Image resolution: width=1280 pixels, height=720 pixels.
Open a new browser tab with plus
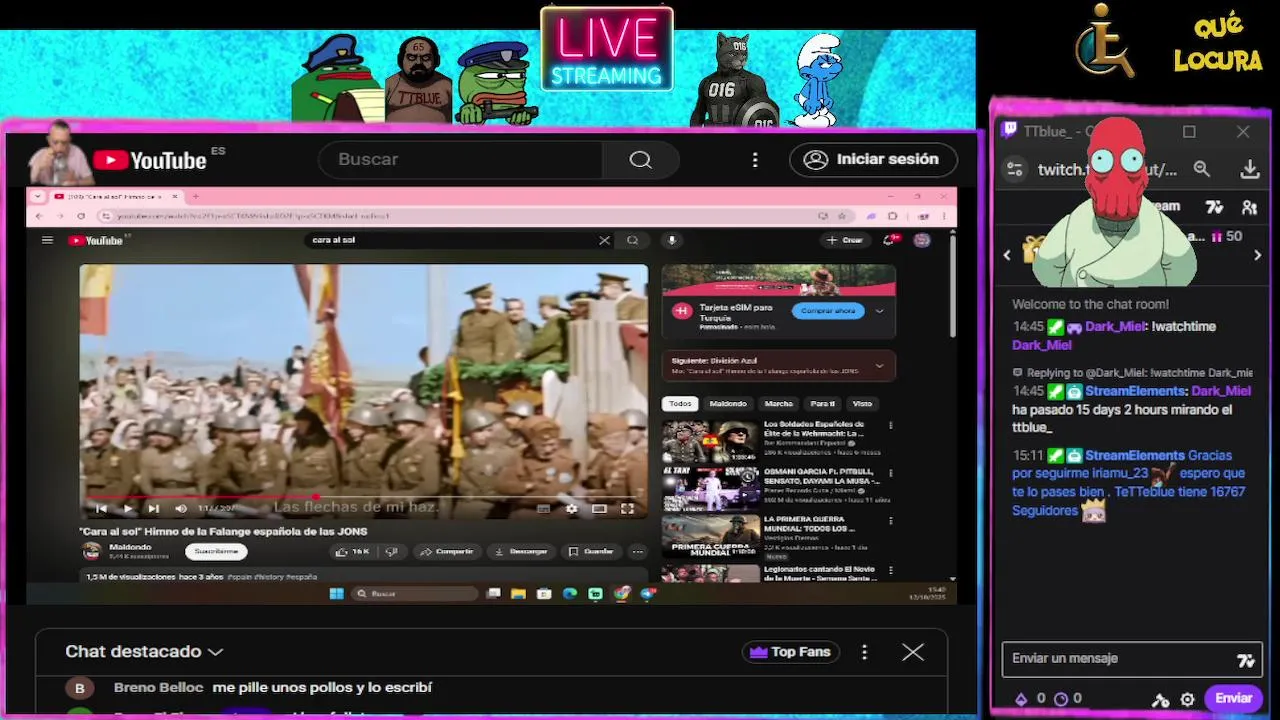click(195, 197)
